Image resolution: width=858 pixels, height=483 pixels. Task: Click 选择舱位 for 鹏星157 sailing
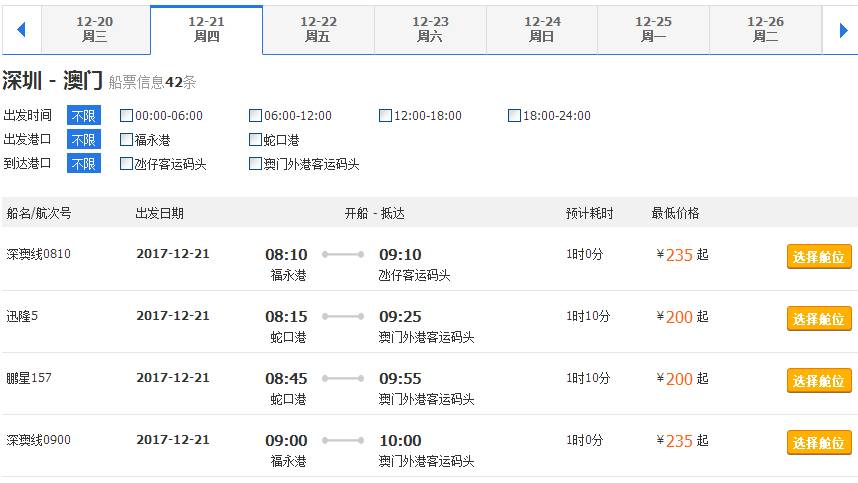pyautogui.click(x=819, y=381)
